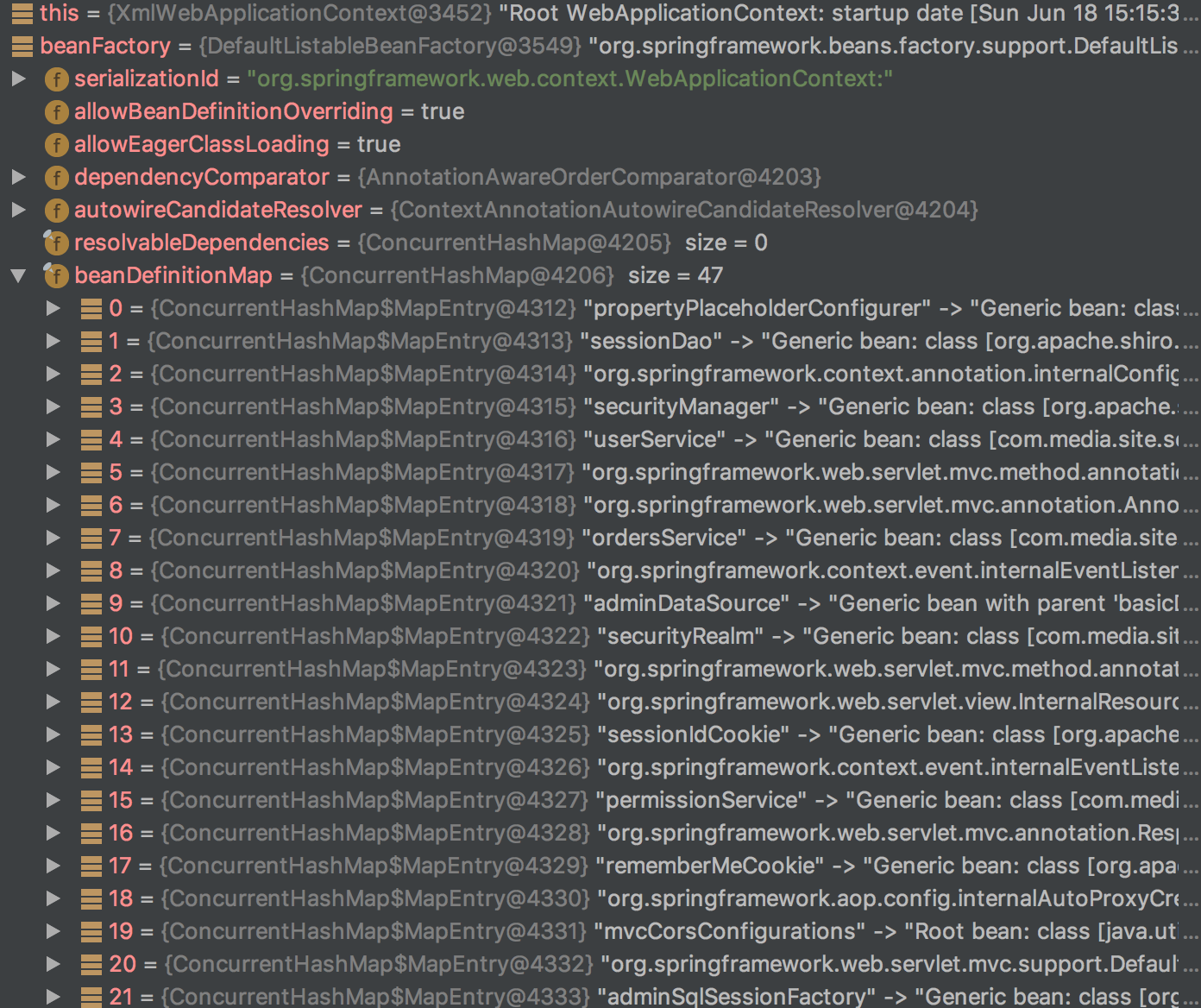Viewport: 1201px width, 1008px height.
Task: Select row 12 InternalResource view entry
Action: coord(600,702)
